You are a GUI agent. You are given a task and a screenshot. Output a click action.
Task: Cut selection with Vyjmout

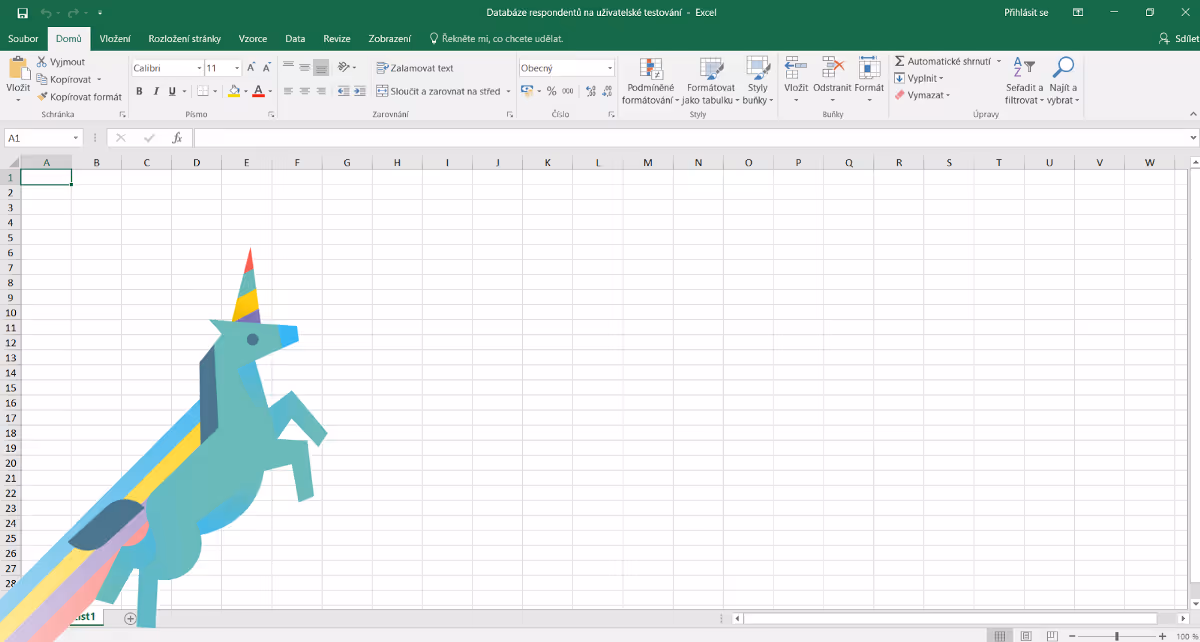[61, 62]
